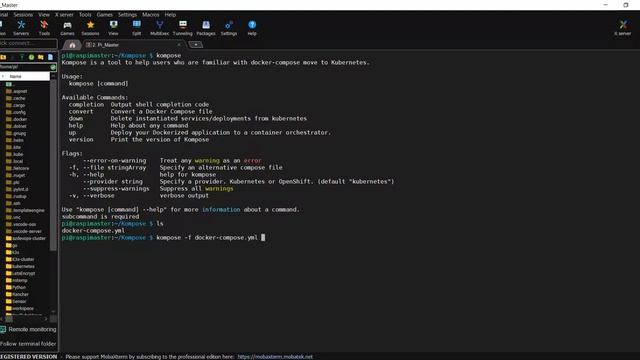The height and width of the screenshot is (360, 640).
Task: Click the upload arrow icon in SFTP toolbar
Action: (x=22, y=57)
